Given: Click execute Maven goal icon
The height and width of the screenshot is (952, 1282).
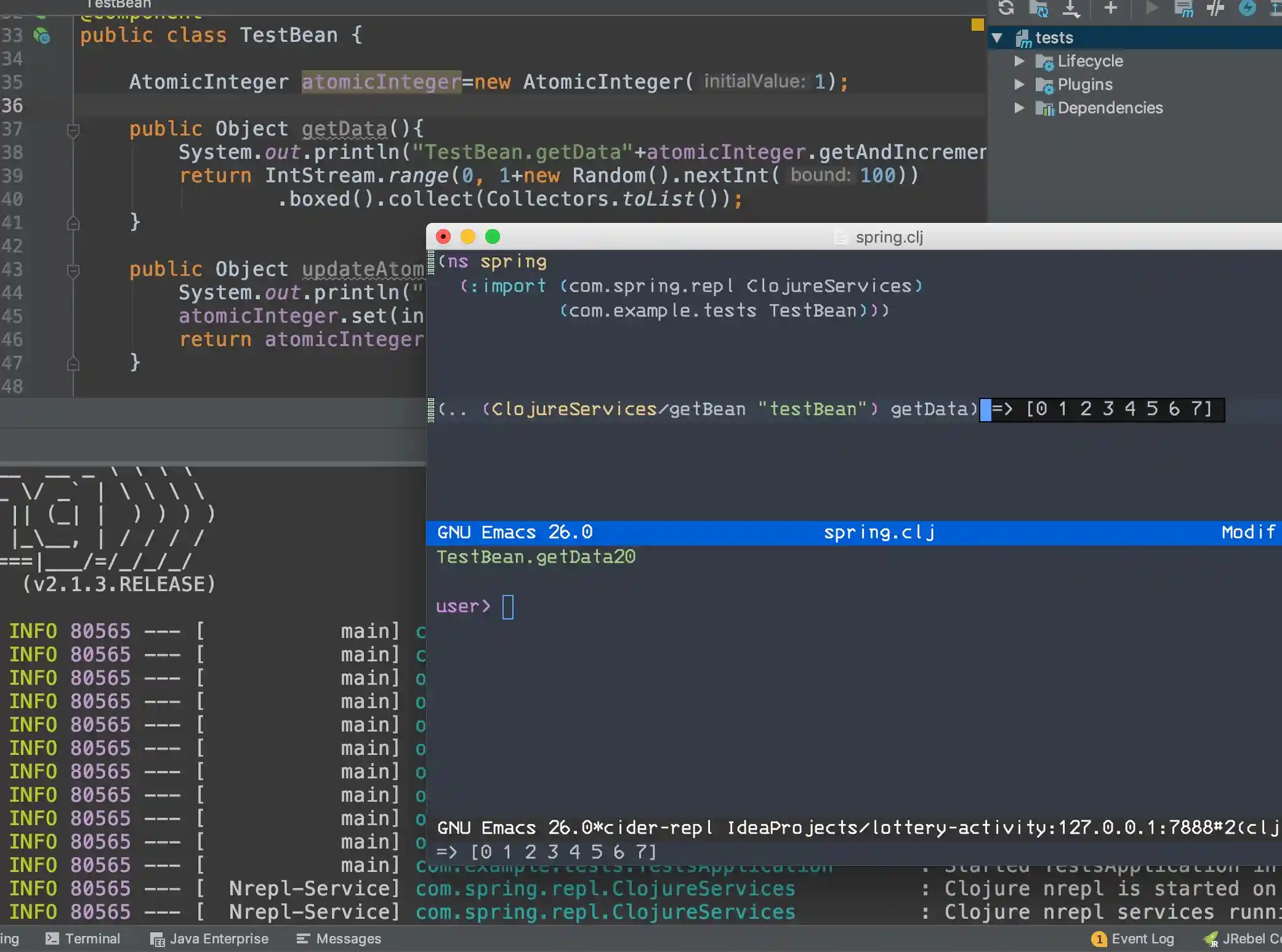Looking at the screenshot, I should coord(1183,8).
